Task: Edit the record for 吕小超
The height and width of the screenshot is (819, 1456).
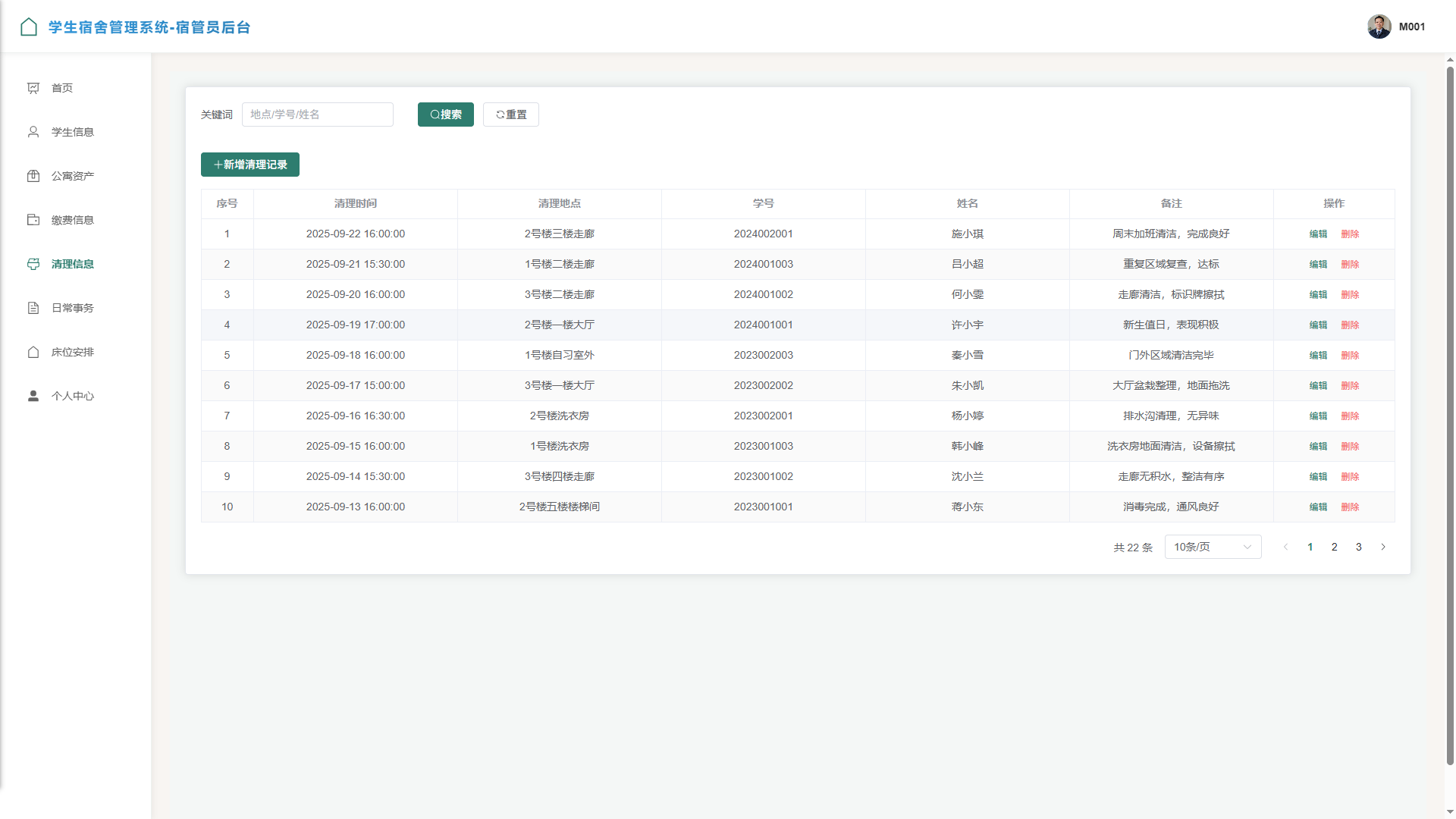Action: pyautogui.click(x=1319, y=265)
